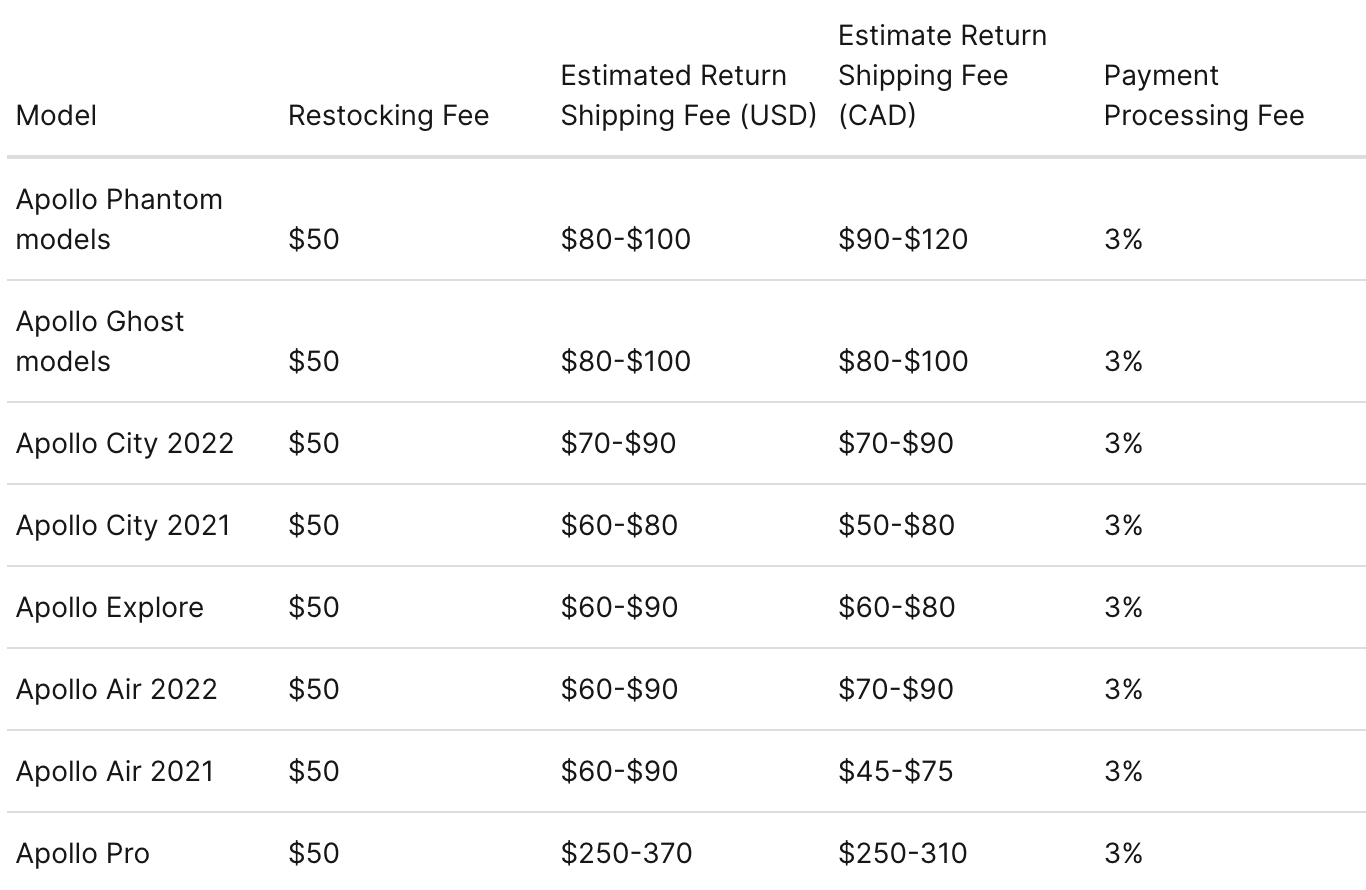Select the Apollo Ghost models row label
This screenshot has width=1366, height=890.
100,341
